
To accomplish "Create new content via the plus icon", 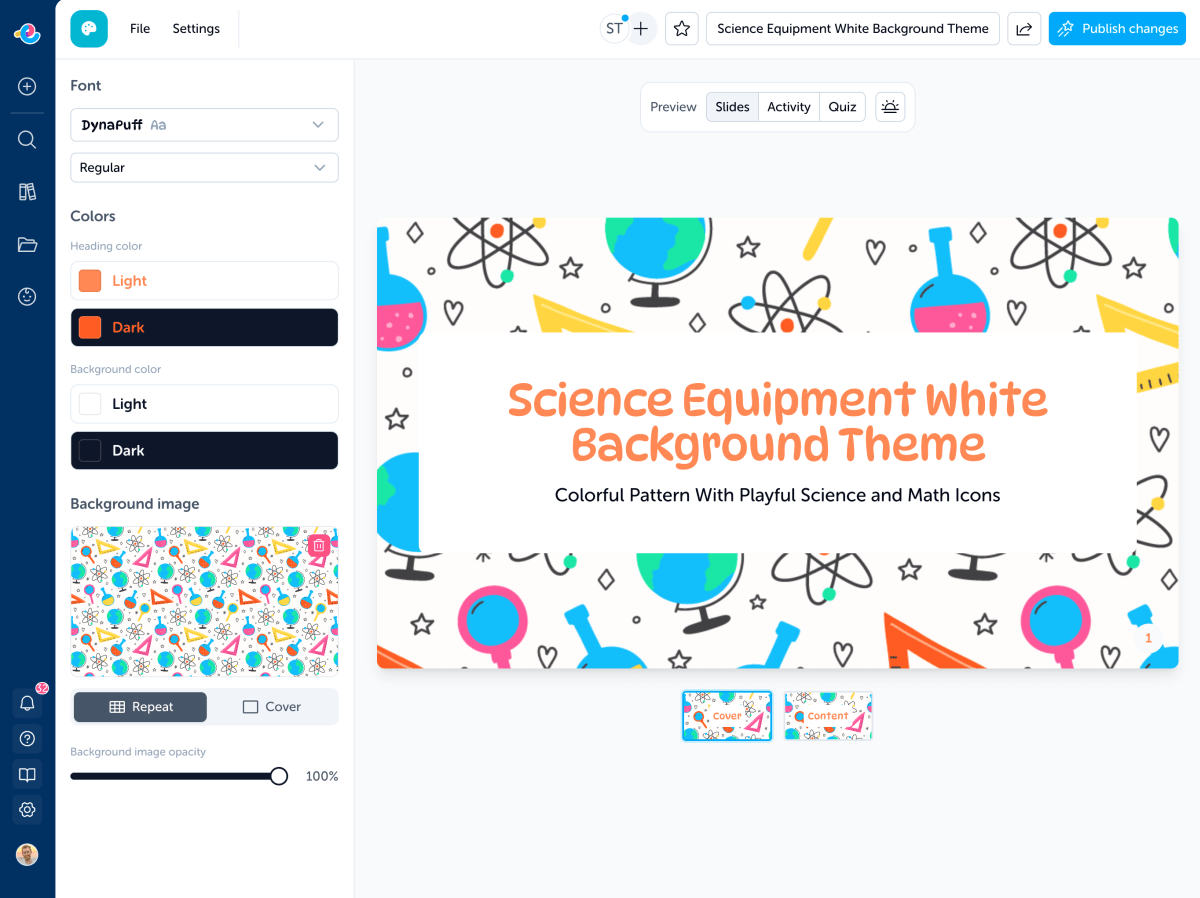I will pyautogui.click(x=27, y=86).
